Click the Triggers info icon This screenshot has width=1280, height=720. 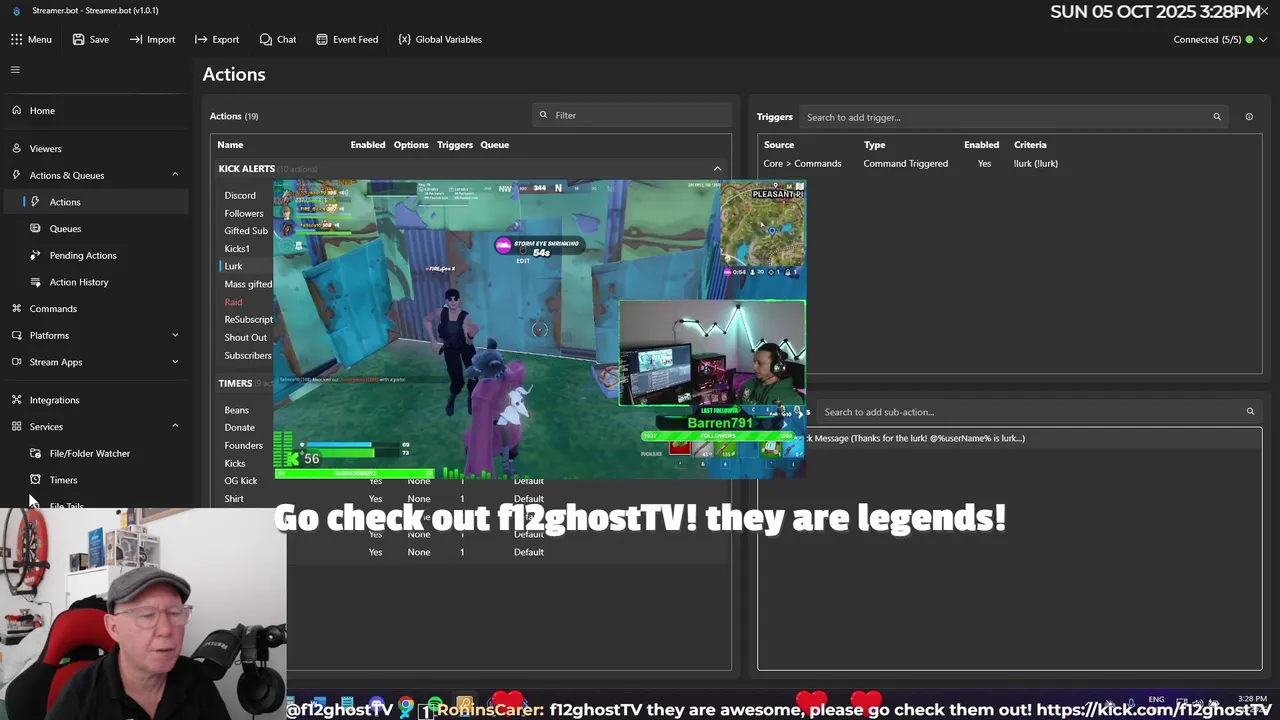pos(1249,117)
